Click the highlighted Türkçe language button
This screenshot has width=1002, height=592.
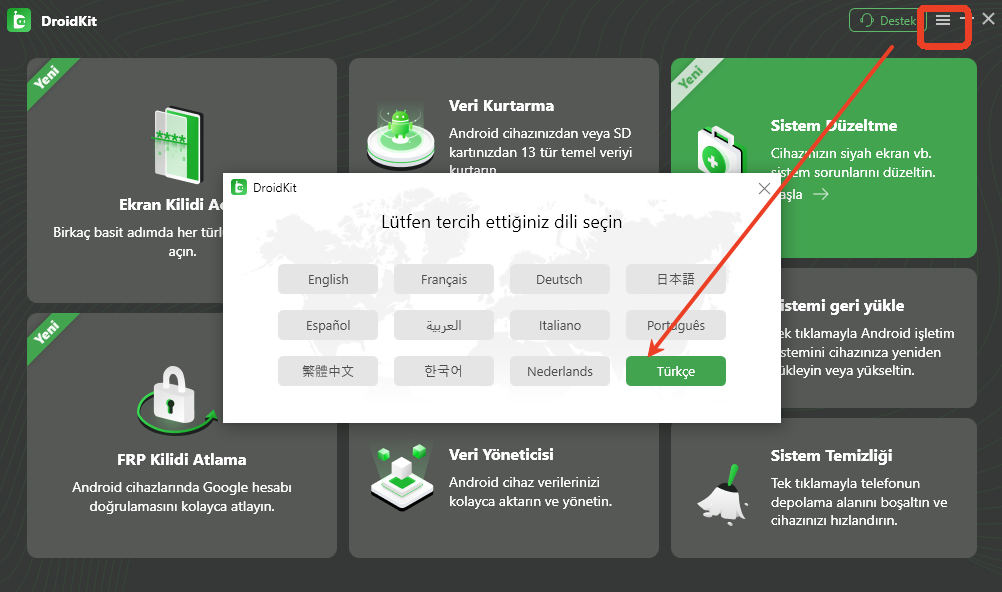click(675, 371)
